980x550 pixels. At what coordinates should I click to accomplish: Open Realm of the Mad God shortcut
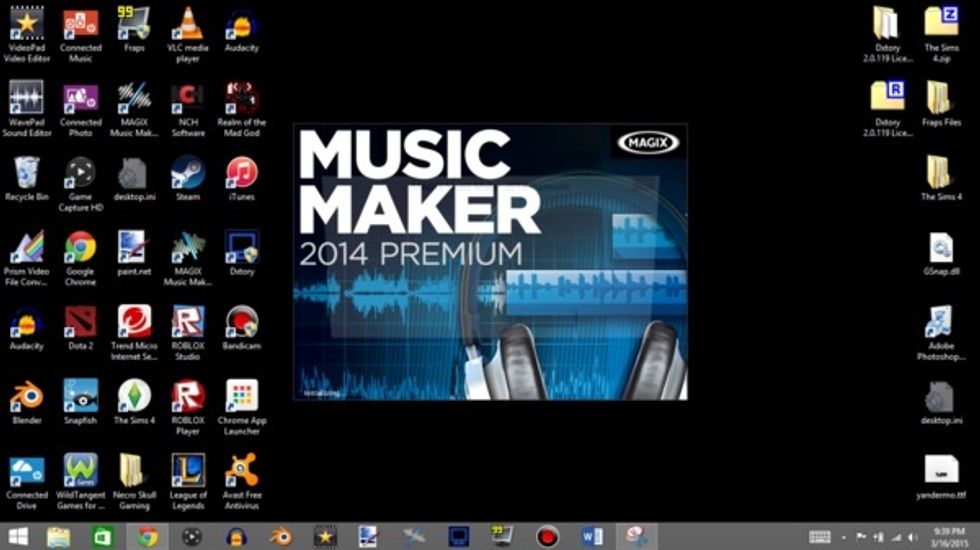pyautogui.click(x=242, y=109)
